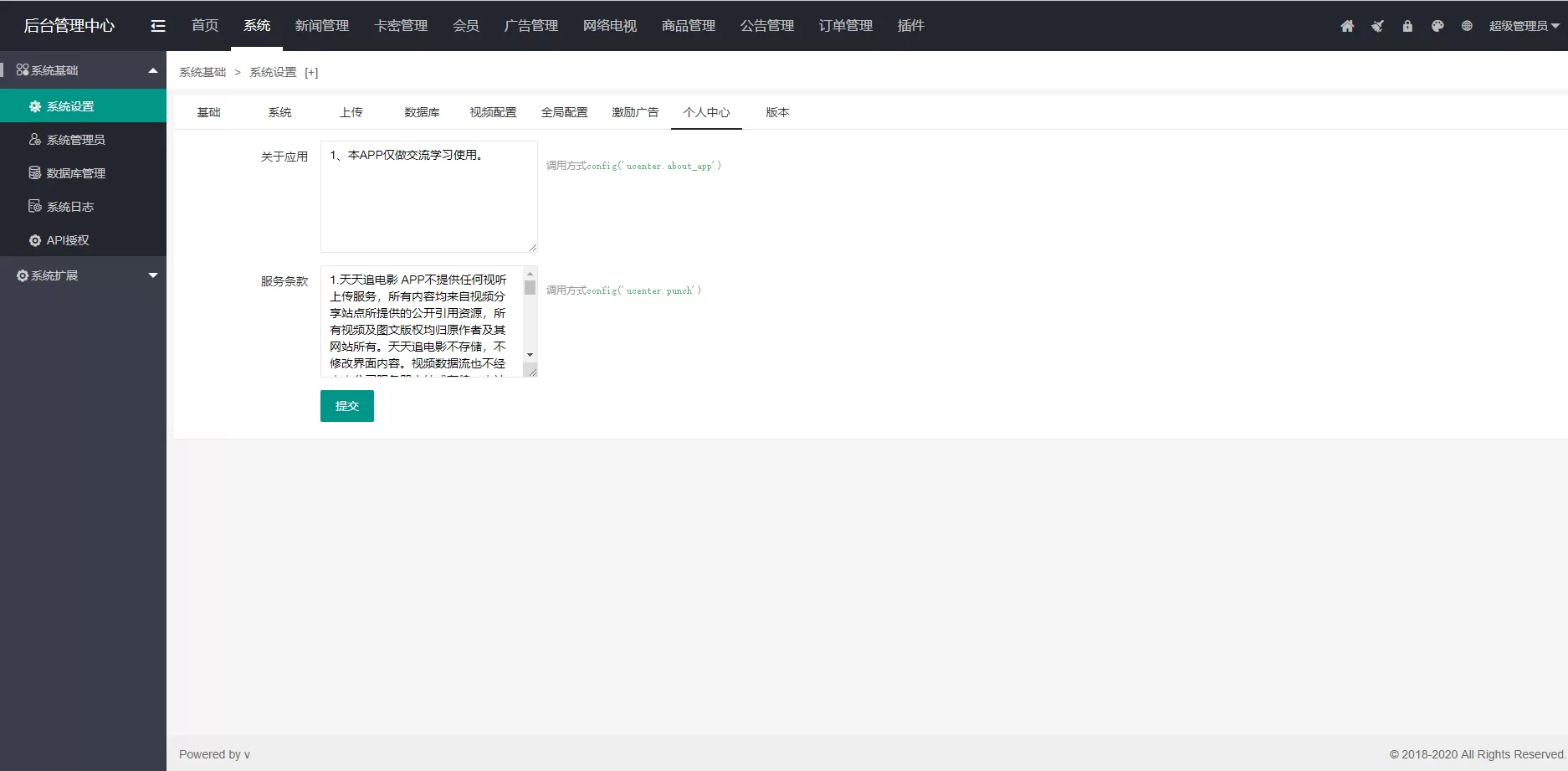Switch to the 激励广告 tab
1568x771 pixels.
635,112
